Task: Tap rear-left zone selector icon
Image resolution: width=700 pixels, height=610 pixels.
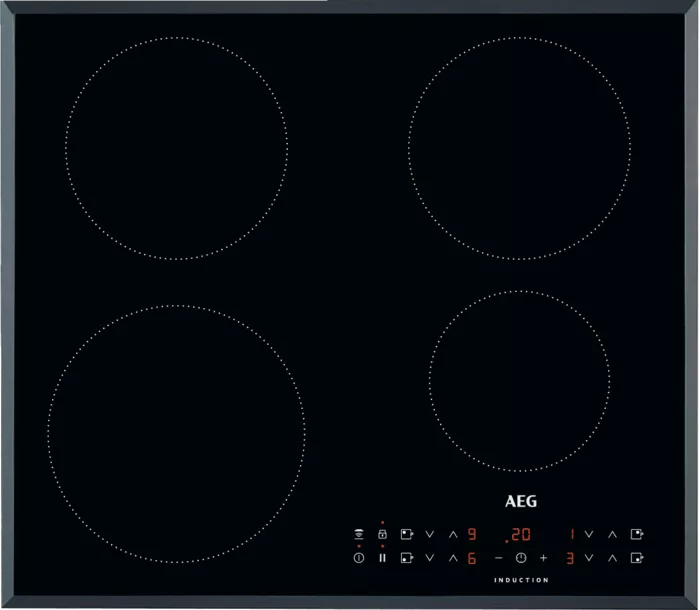Action: click(407, 534)
